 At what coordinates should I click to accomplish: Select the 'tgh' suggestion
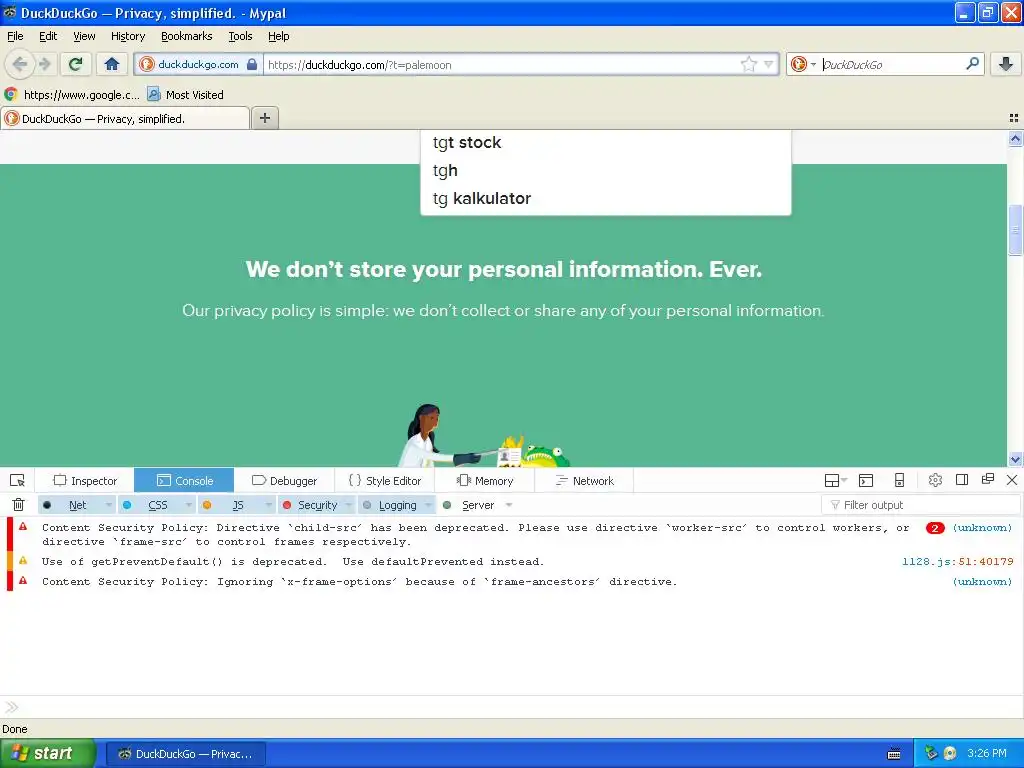605,170
